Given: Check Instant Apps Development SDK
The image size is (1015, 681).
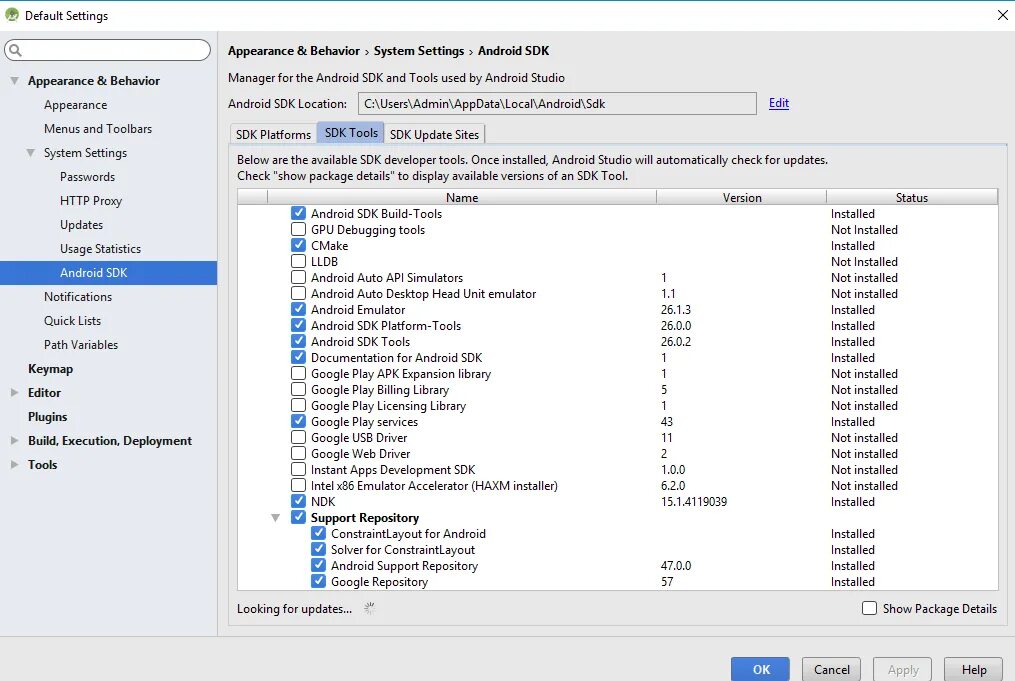Looking at the screenshot, I should point(298,469).
